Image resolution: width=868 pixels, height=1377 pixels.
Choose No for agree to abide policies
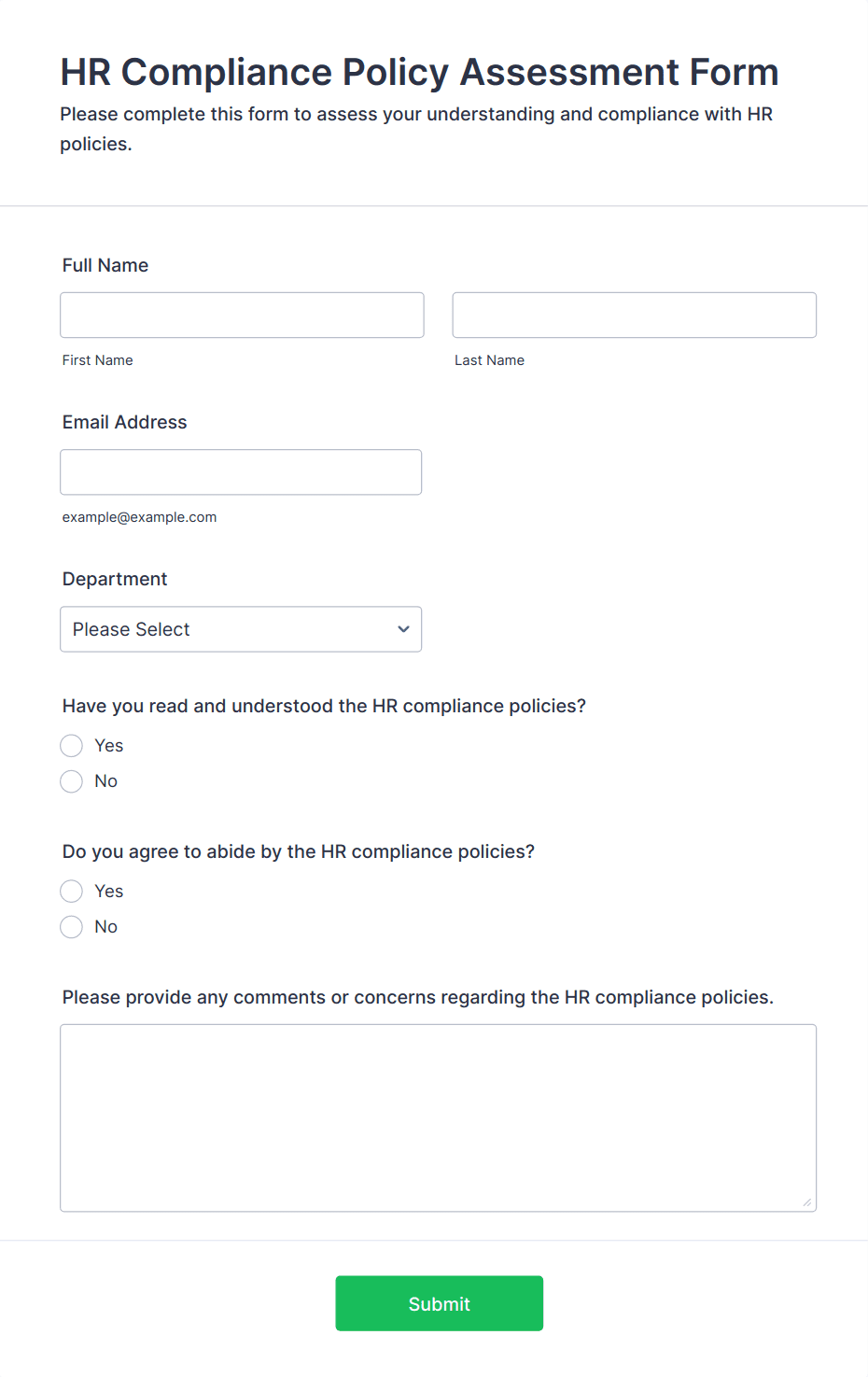tap(72, 926)
